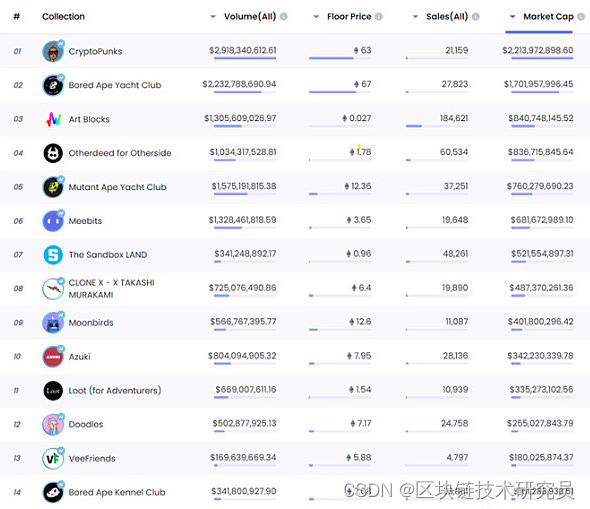Open the VeeFriends collection link
The image size is (590, 509).
(x=92, y=458)
